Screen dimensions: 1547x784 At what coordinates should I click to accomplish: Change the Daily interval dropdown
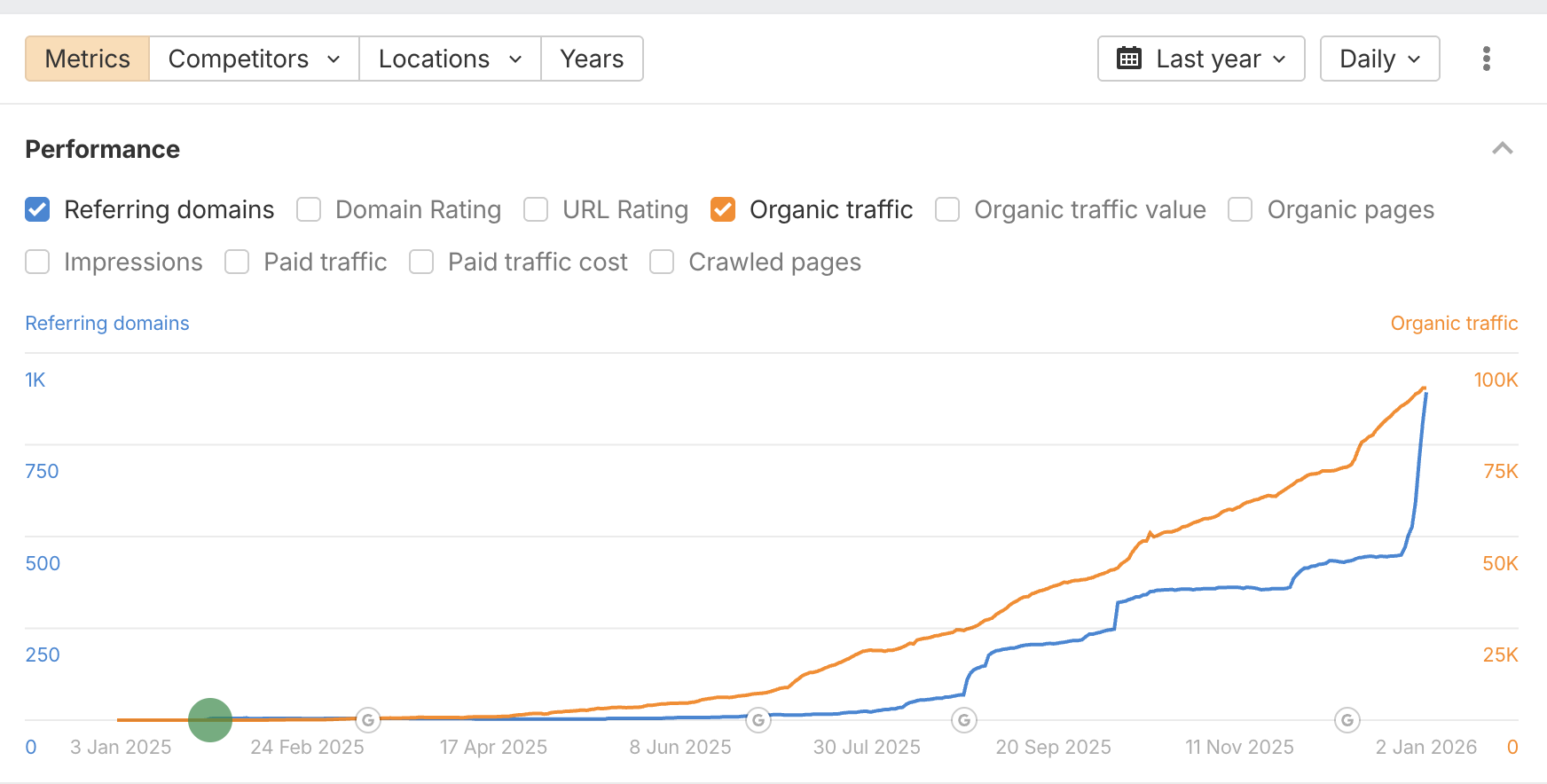click(1378, 59)
